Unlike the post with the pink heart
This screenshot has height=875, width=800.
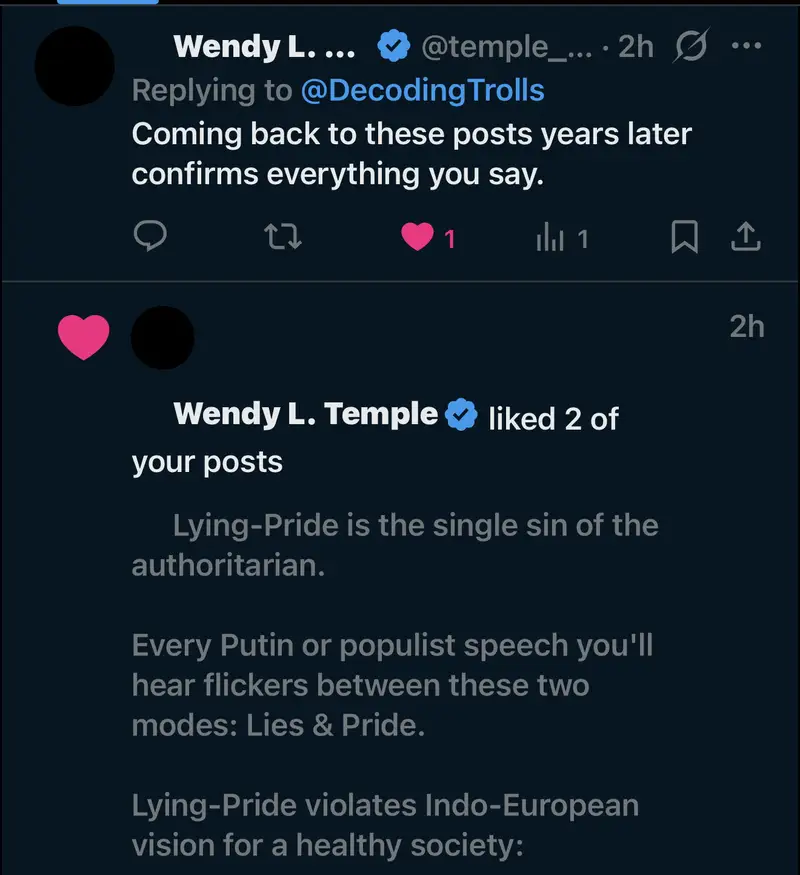coord(418,237)
